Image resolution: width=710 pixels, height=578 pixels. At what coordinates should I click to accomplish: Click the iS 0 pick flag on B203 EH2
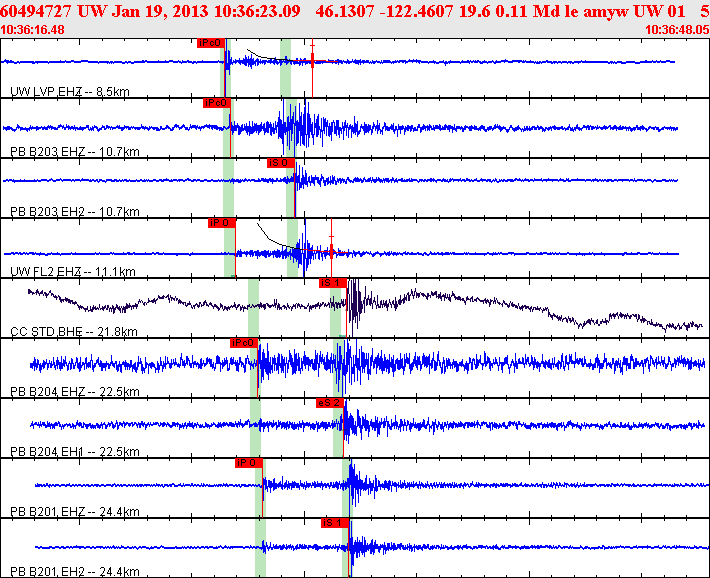(281, 163)
